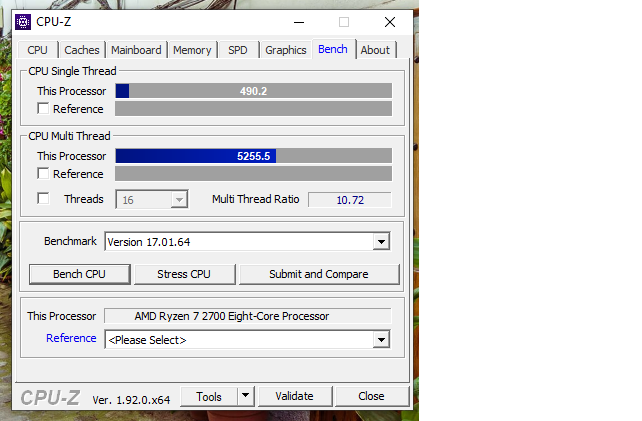
Task: Tick the Threads checkbox
Action: pos(43,199)
